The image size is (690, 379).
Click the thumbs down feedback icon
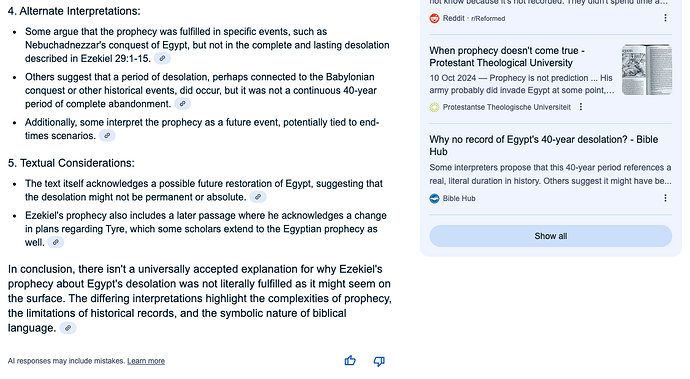click(379, 361)
